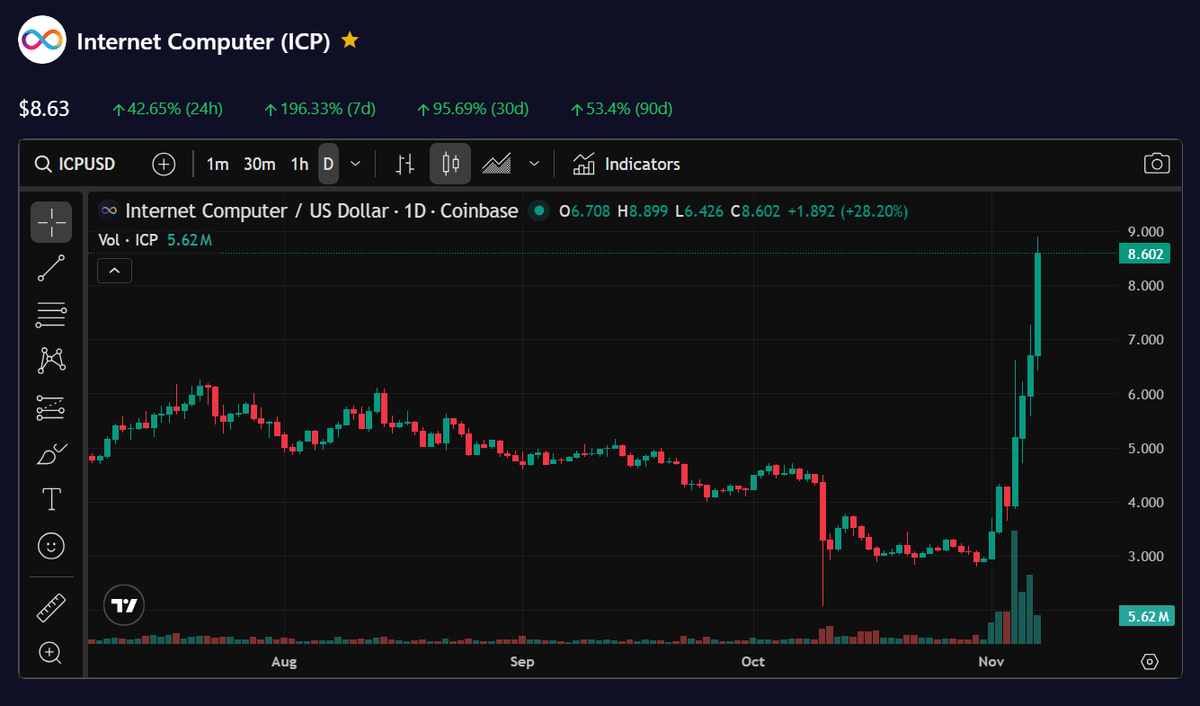Click the Nov label on time axis

point(991,662)
